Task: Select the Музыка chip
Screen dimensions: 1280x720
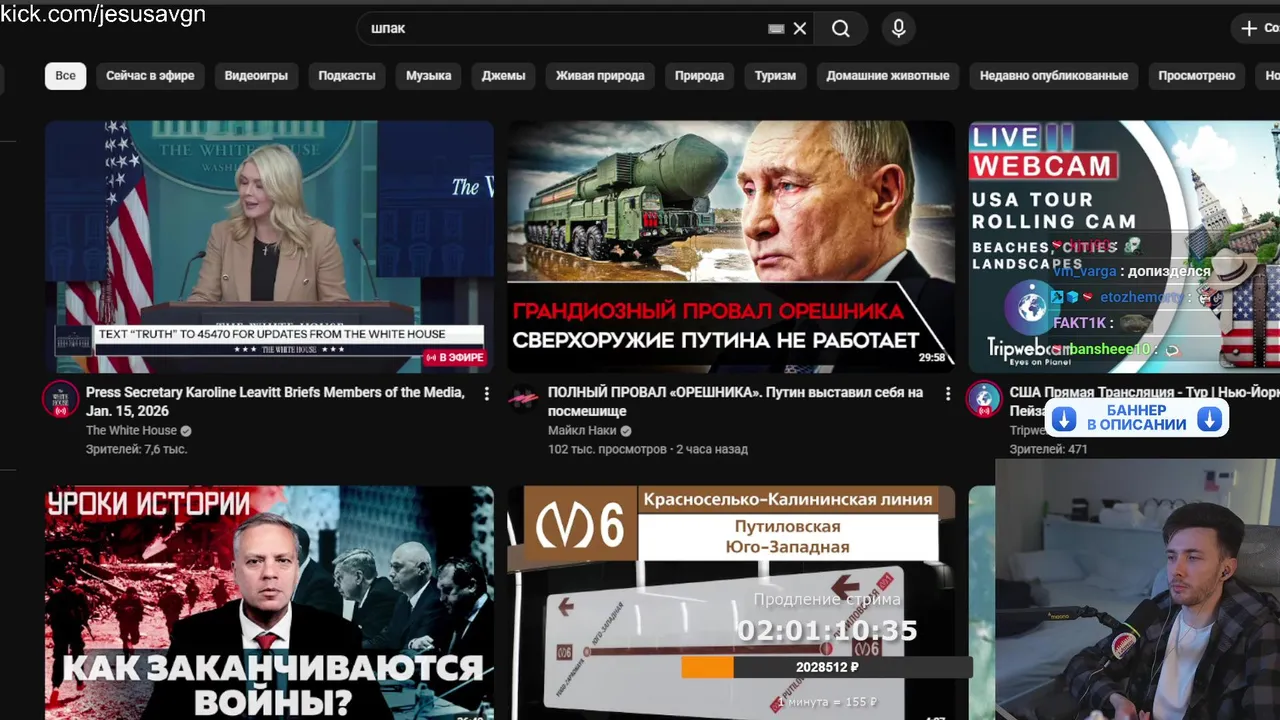Action: click(428, 76)
